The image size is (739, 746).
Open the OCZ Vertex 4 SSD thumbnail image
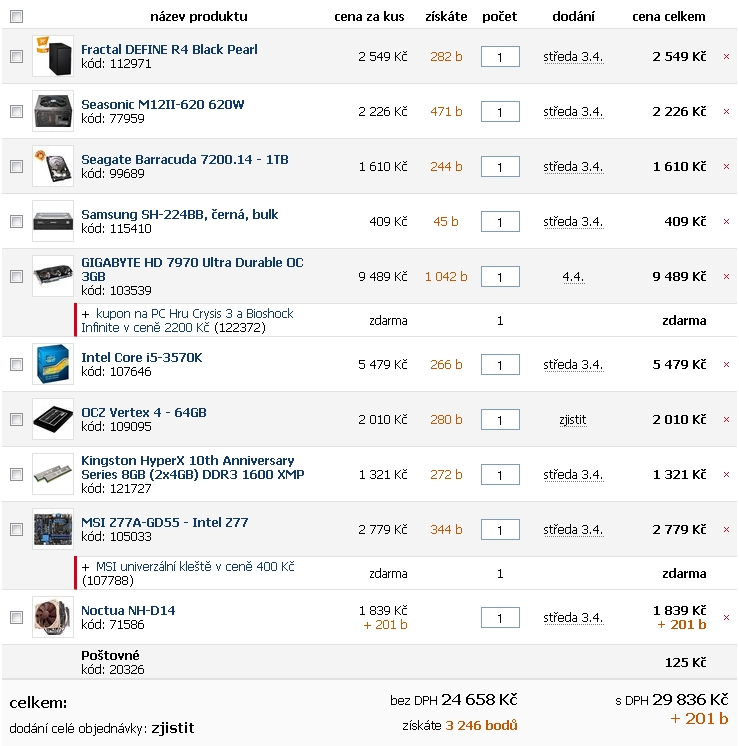point(53,419)
